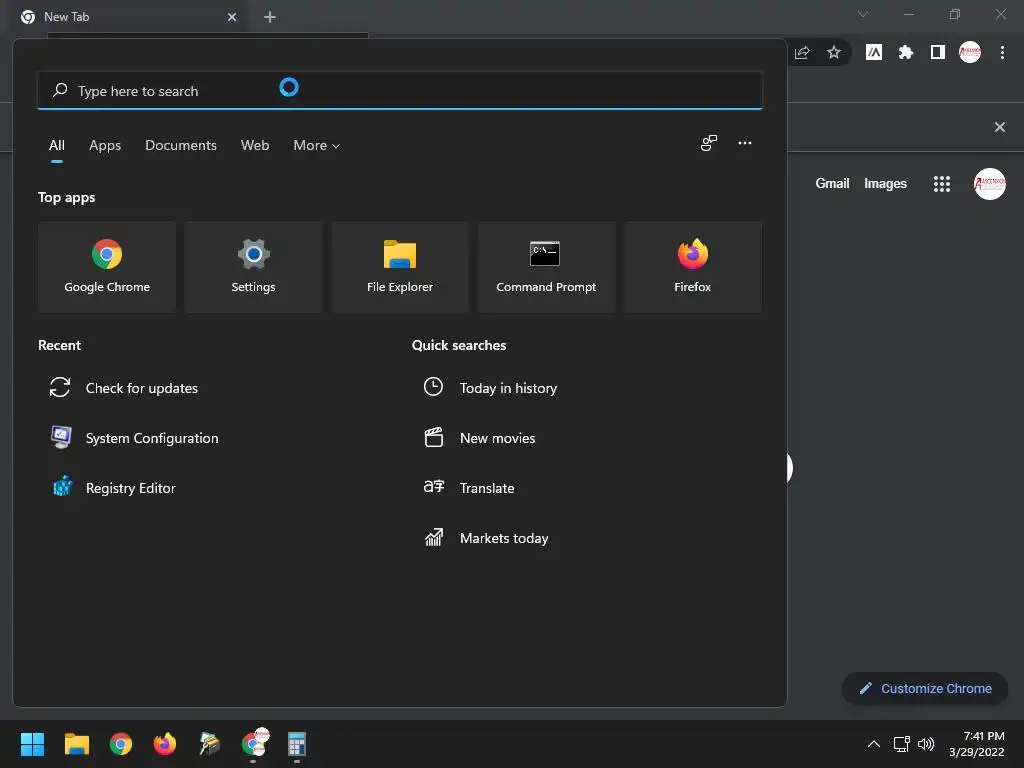Open recent item Registry Editor
1024x768 pixels.
114,488
